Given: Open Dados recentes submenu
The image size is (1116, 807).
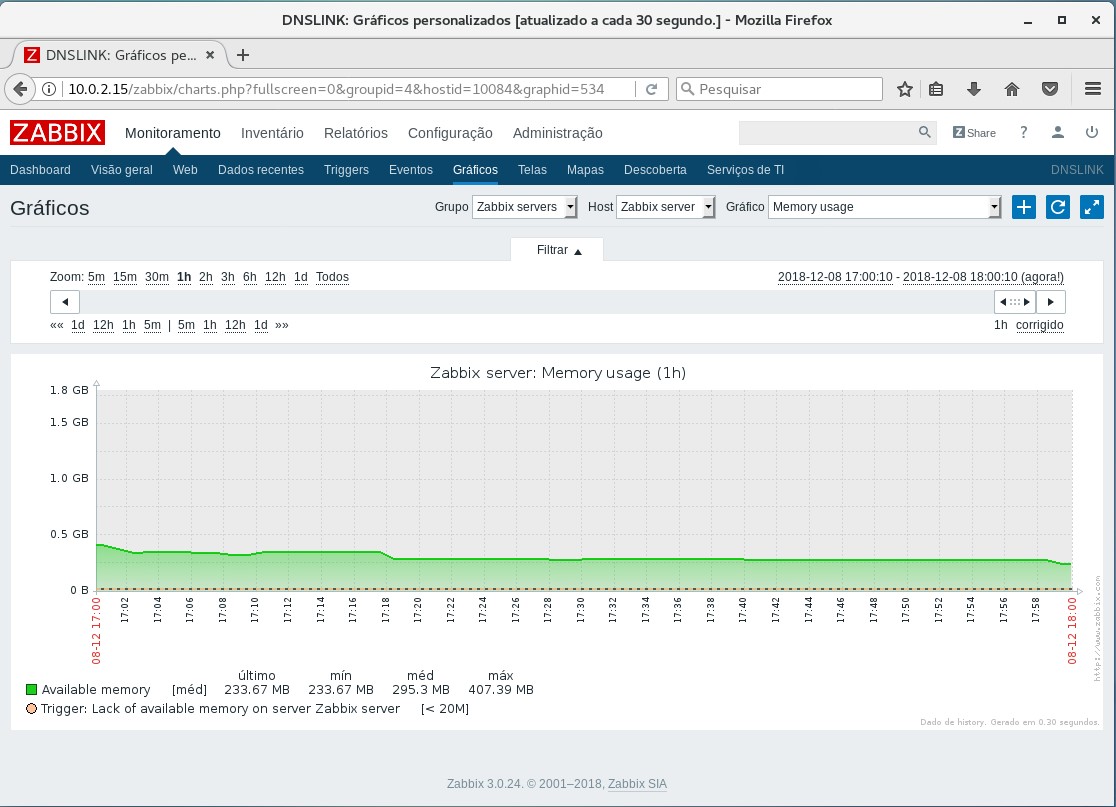Looking at the screenshot, I should 260,169.
